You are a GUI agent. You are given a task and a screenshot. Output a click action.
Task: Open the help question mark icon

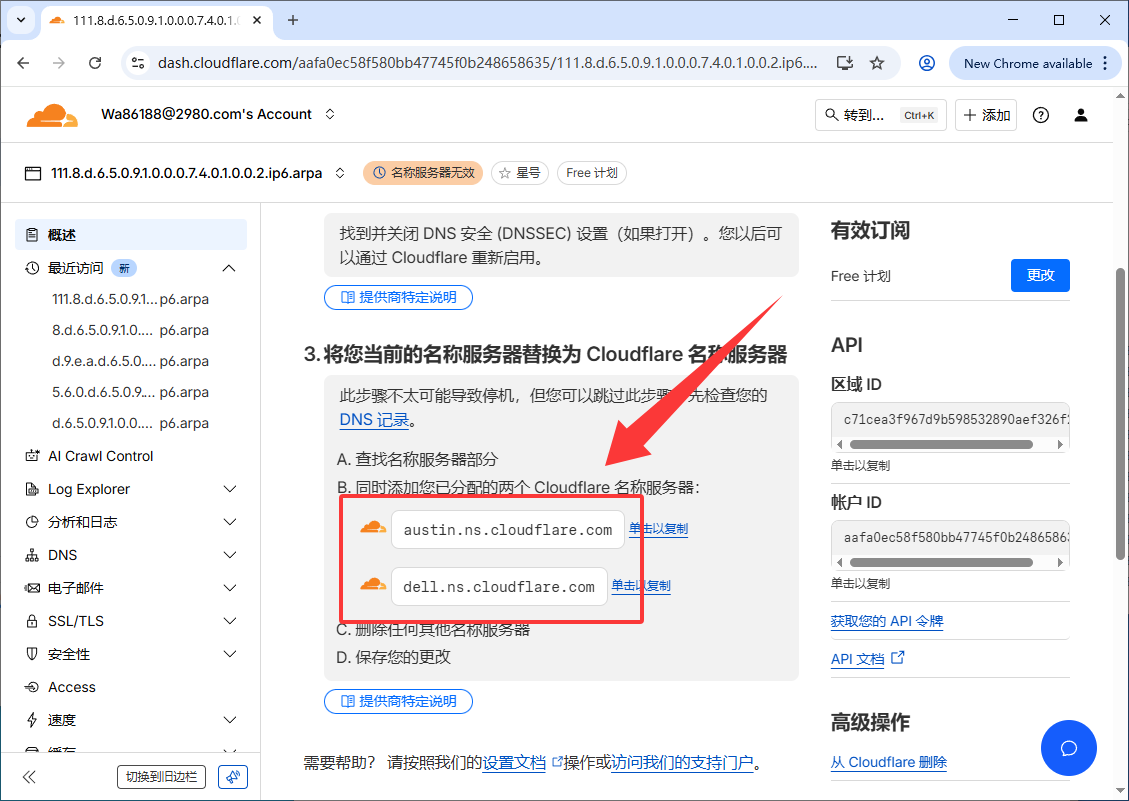1040,115
